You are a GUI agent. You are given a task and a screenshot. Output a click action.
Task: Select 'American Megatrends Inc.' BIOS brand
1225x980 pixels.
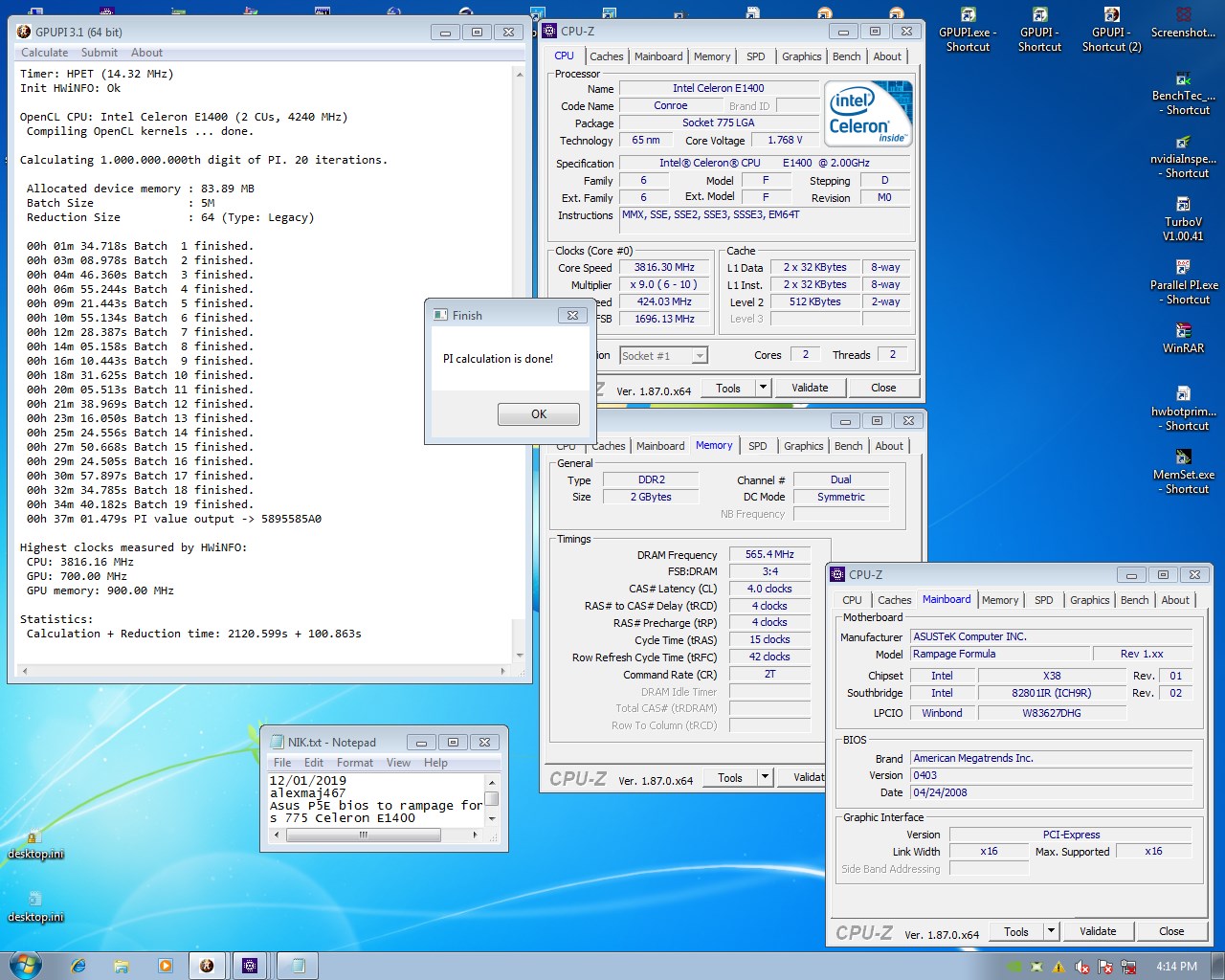coord(1051,758)
